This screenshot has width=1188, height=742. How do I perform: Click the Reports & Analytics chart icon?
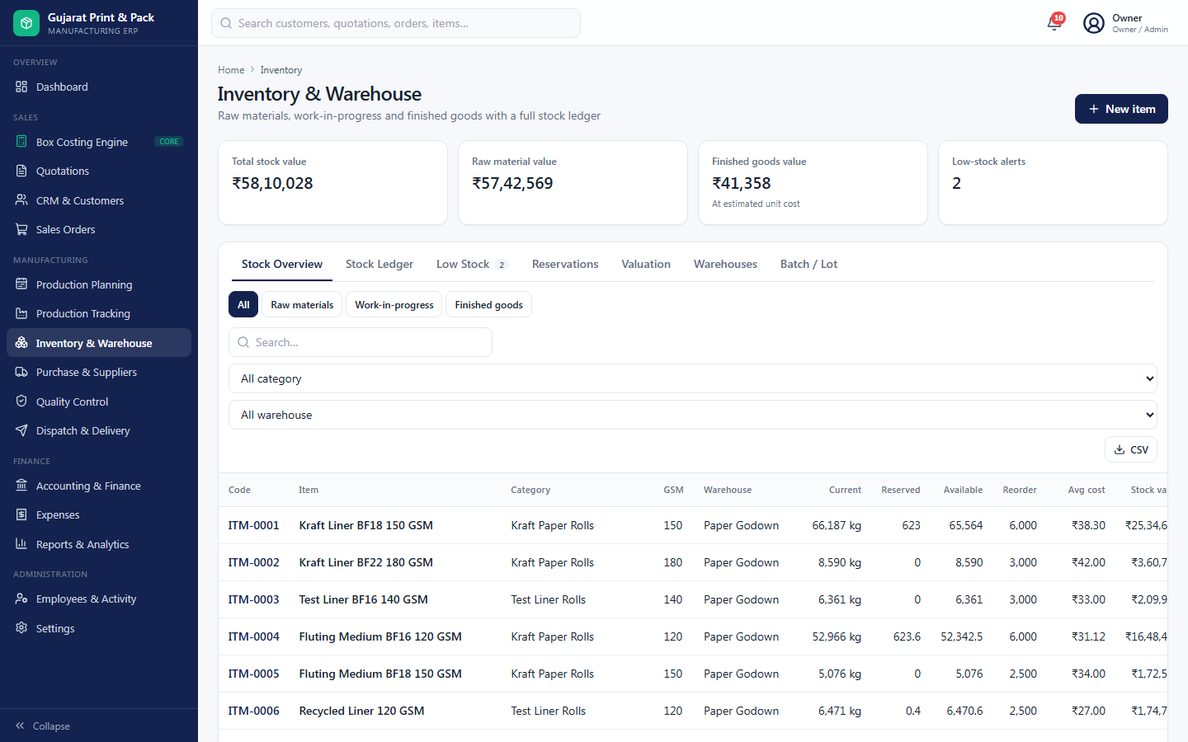coord(21,544)
